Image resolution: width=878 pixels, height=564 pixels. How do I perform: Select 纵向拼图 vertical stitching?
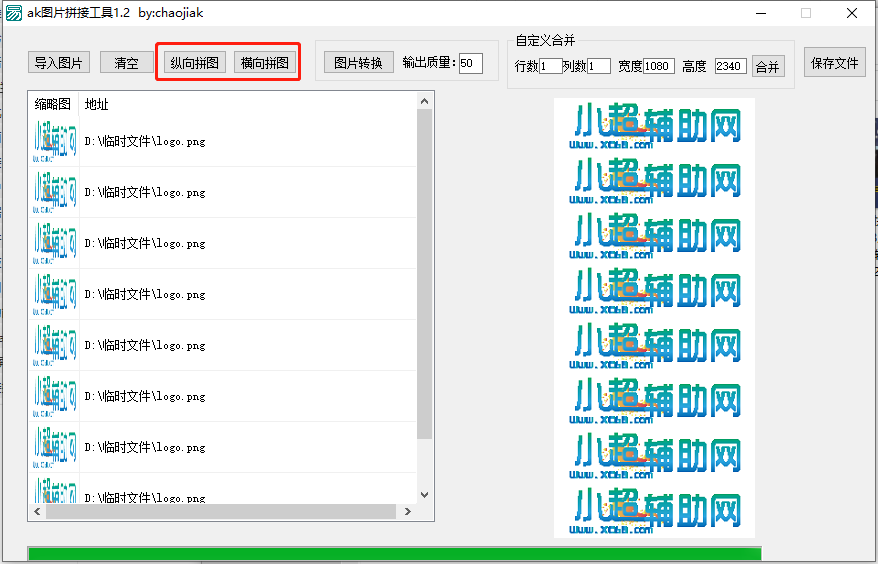[x=195, y=63]
